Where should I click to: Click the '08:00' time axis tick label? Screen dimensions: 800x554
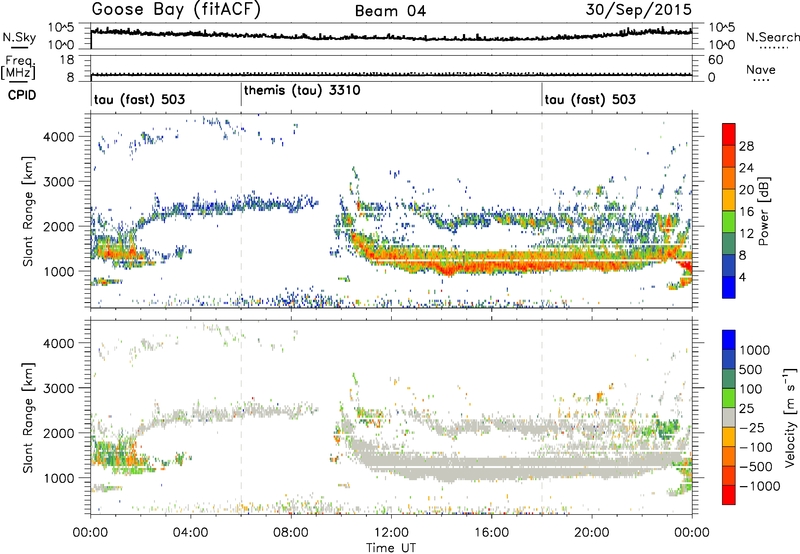291,533
